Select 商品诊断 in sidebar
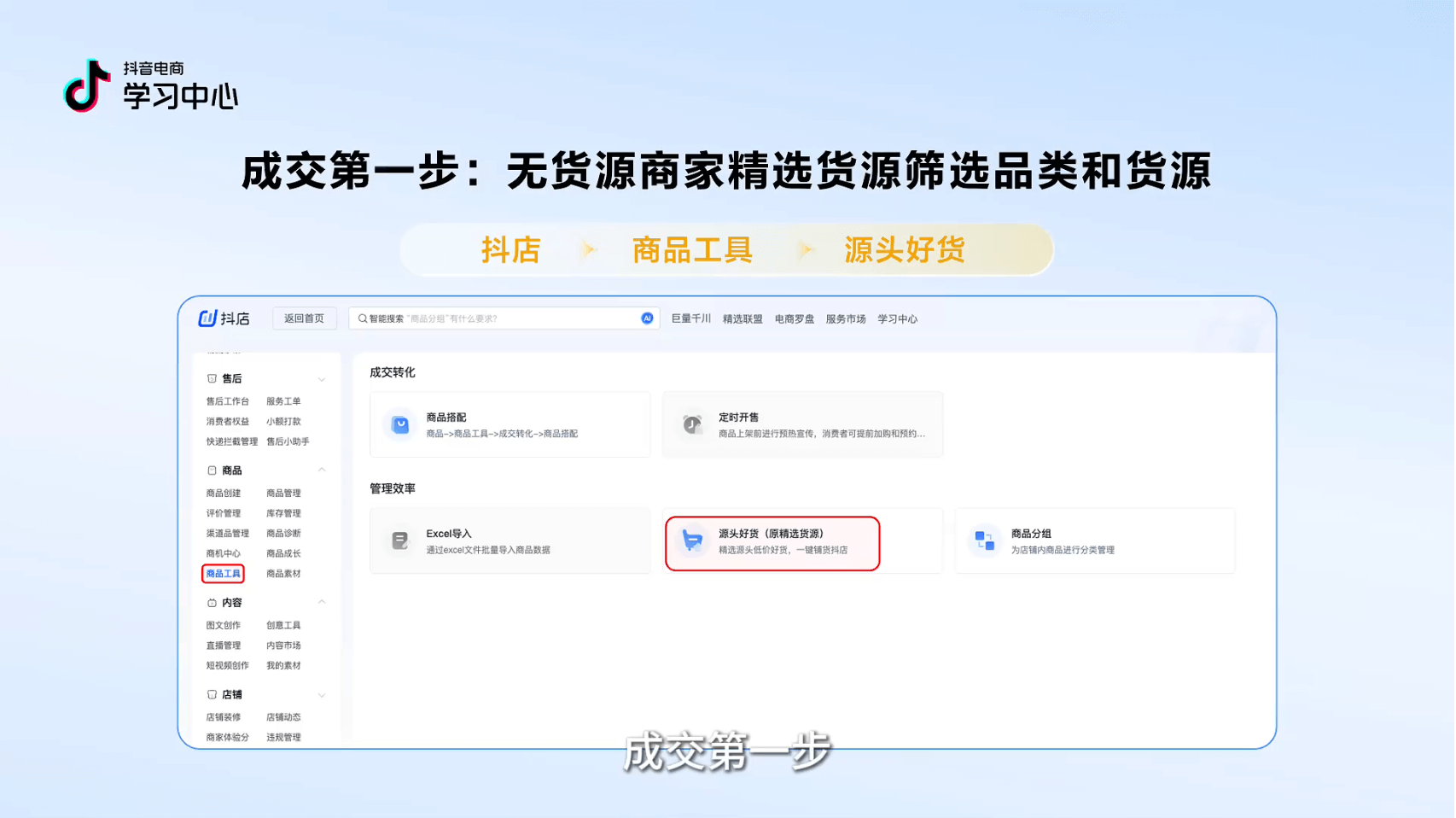 tap(283, 534)
